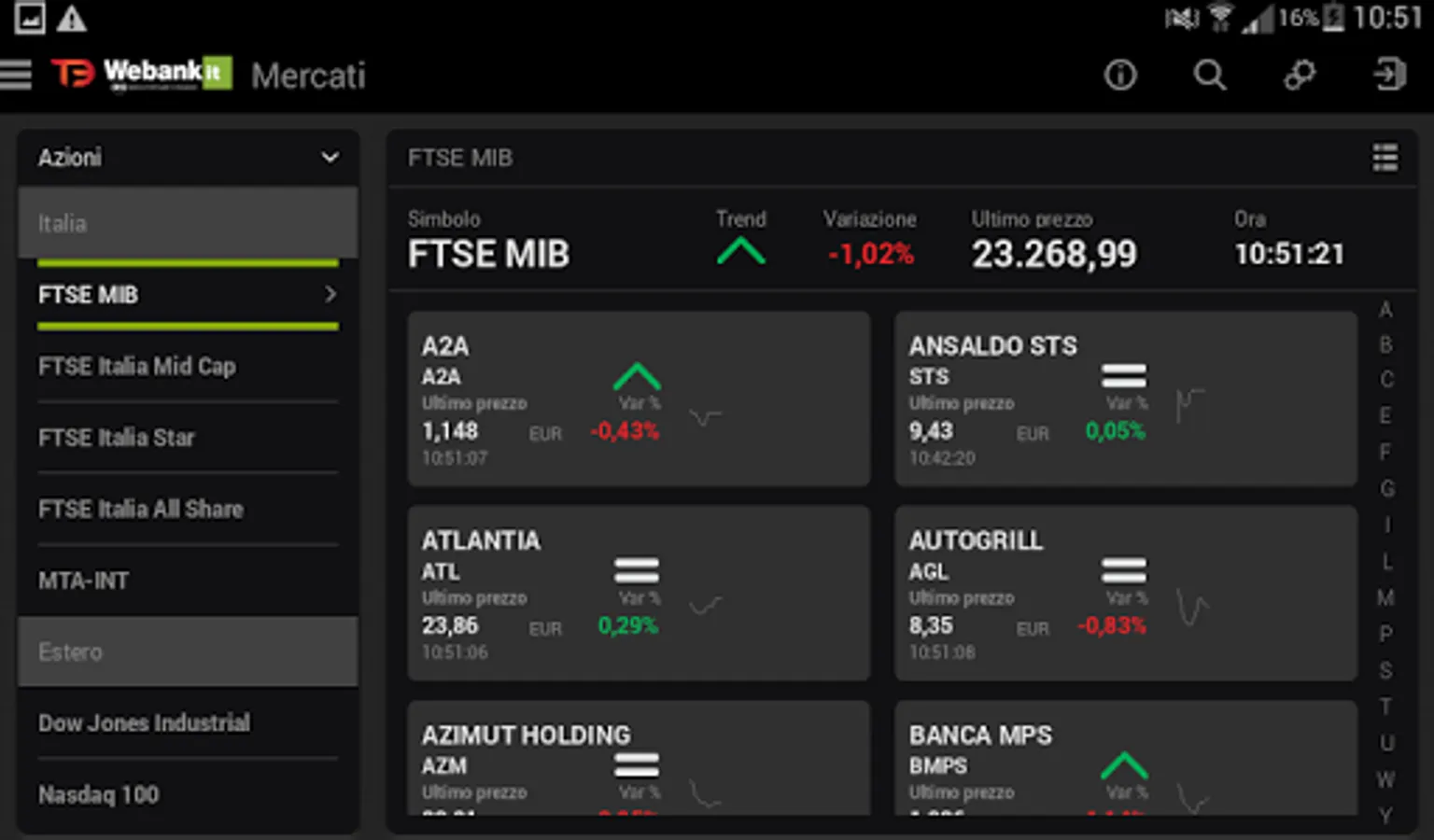Jump to letter L in index
This screenshot has width=1434, height=840.
tap(1387, 562)
